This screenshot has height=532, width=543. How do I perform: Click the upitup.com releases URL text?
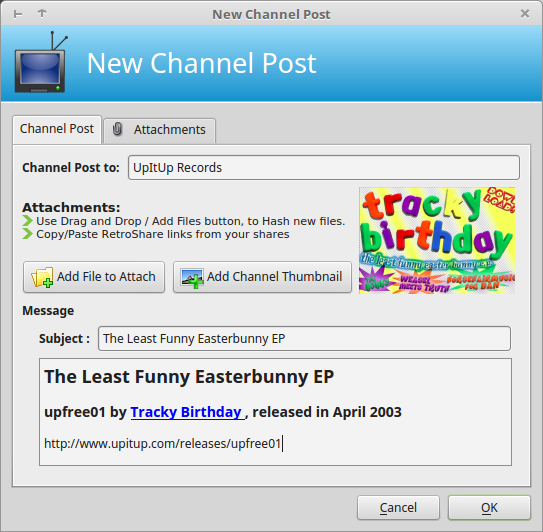pos(162,444)
